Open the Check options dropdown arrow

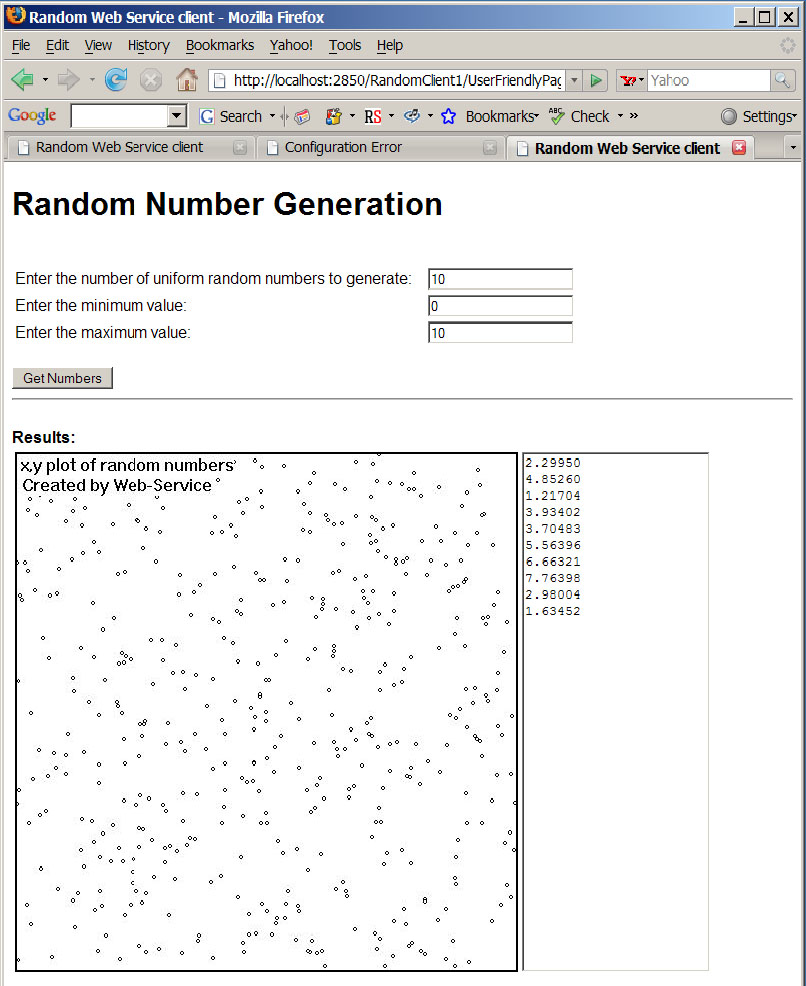[620, 116]
